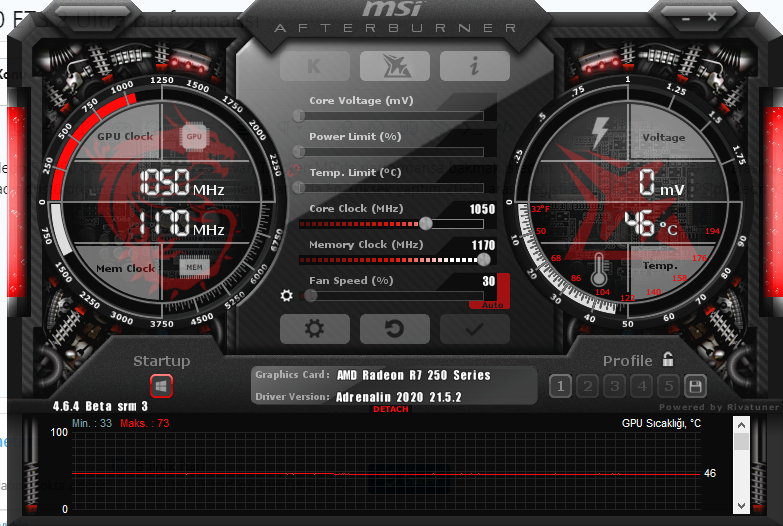Toggle link icon between power and temp limit
Image resolution: width=783 pixels, height=526 pixels.
click(293, 170)
